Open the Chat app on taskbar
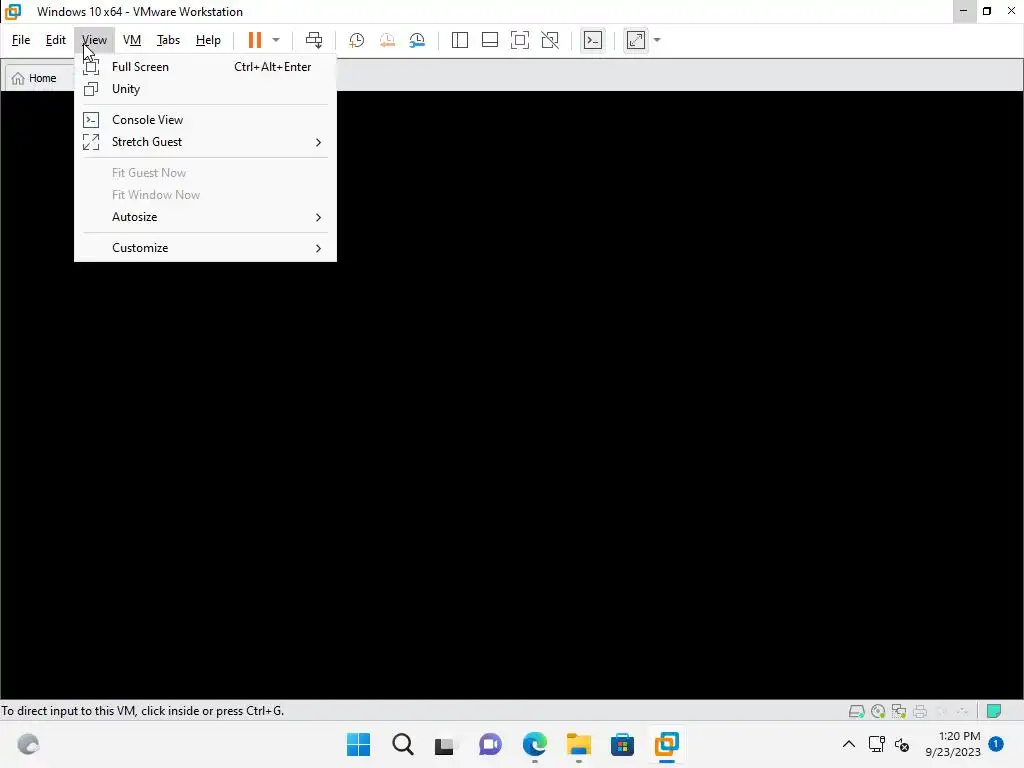 click(x=490, y=744)
